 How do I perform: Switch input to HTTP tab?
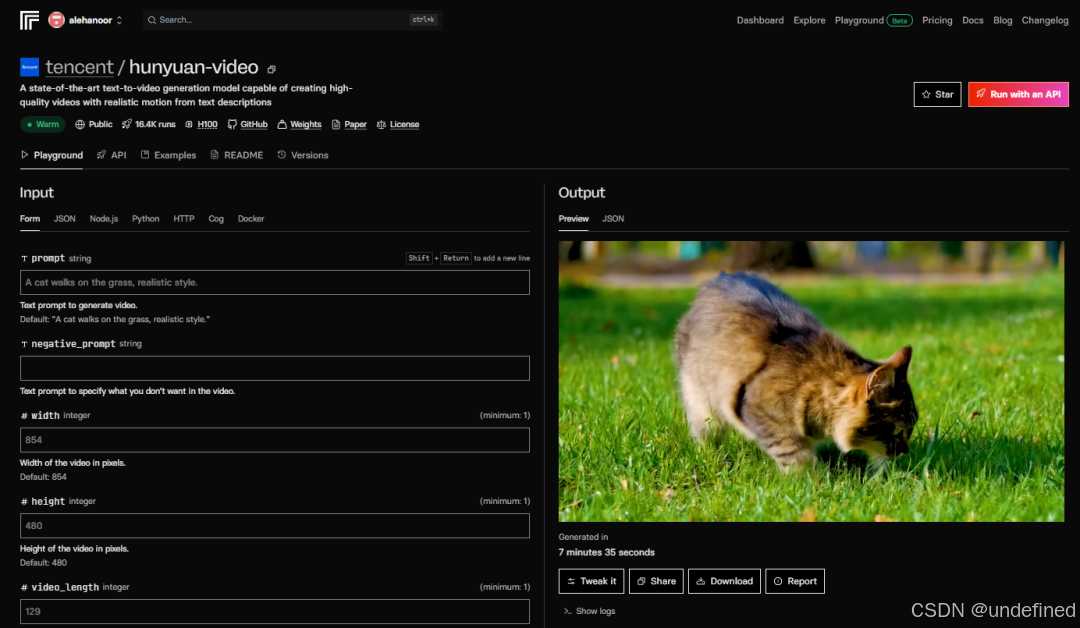[x=183, y=219]
